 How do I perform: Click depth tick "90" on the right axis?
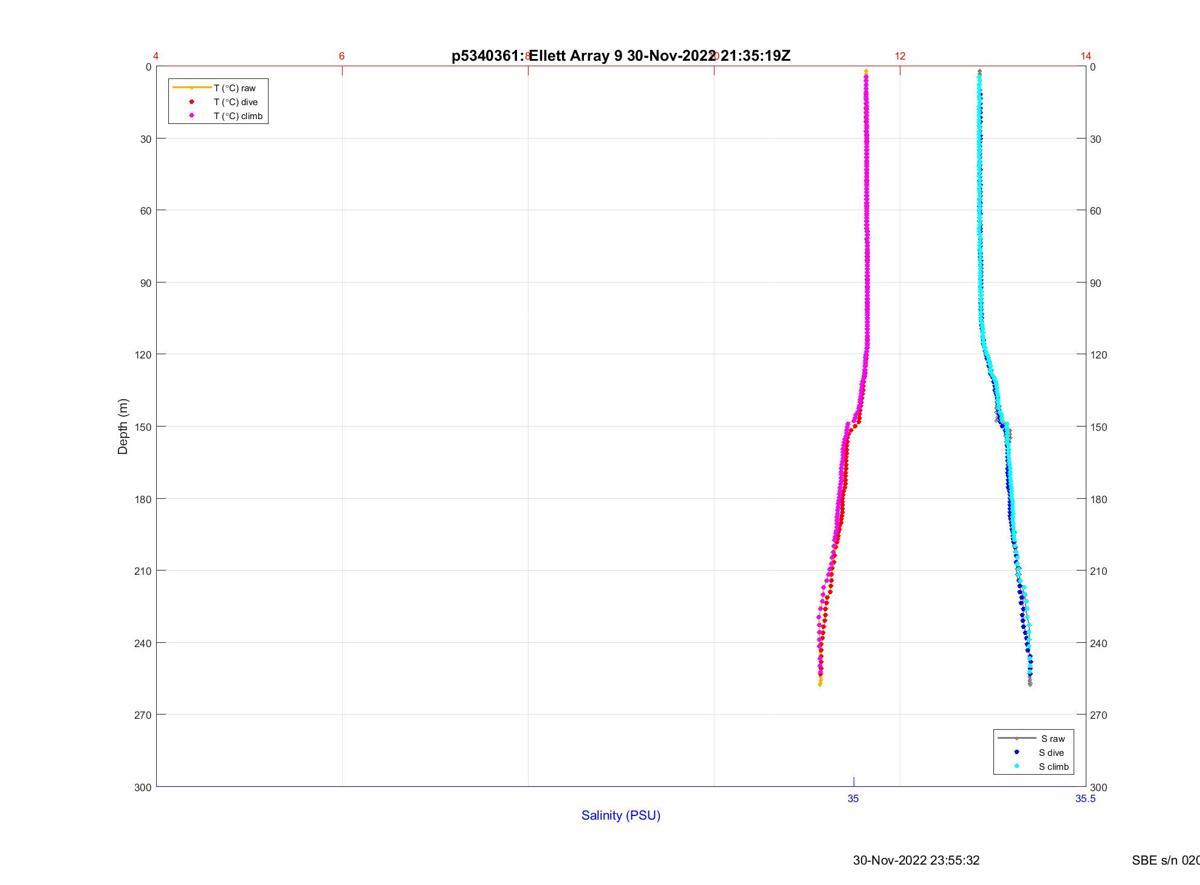click(x=1097, y=283)
